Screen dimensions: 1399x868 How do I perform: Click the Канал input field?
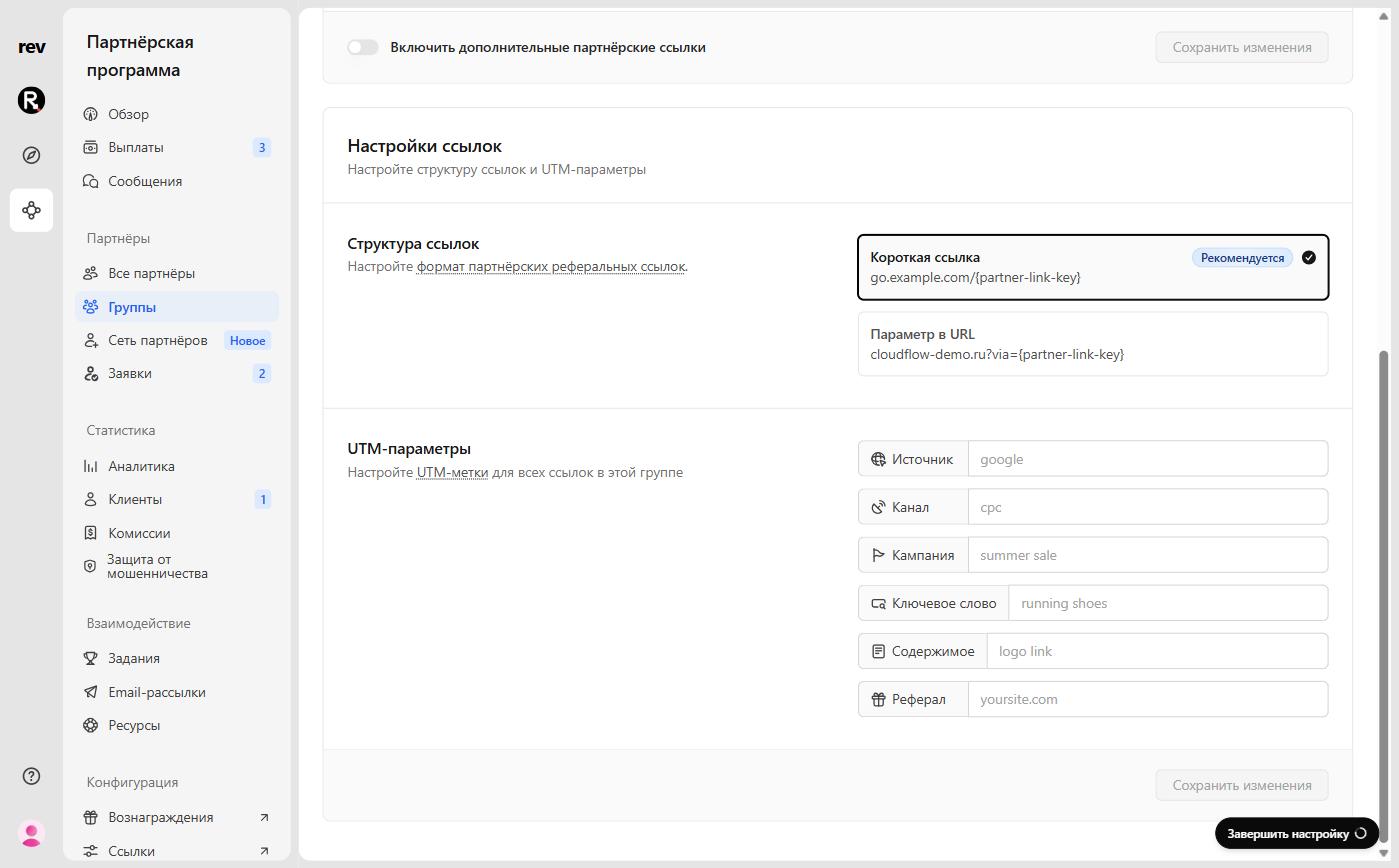click(x=1148, y=507)
